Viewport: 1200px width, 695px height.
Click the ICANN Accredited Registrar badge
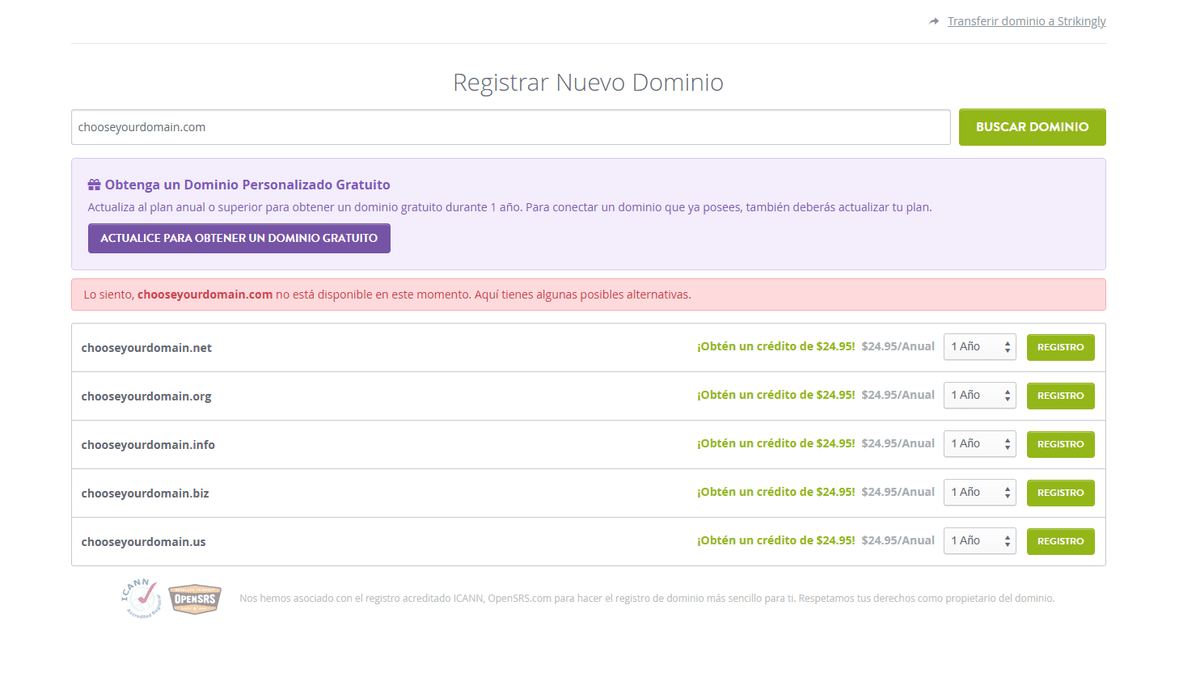click(141, 598)
